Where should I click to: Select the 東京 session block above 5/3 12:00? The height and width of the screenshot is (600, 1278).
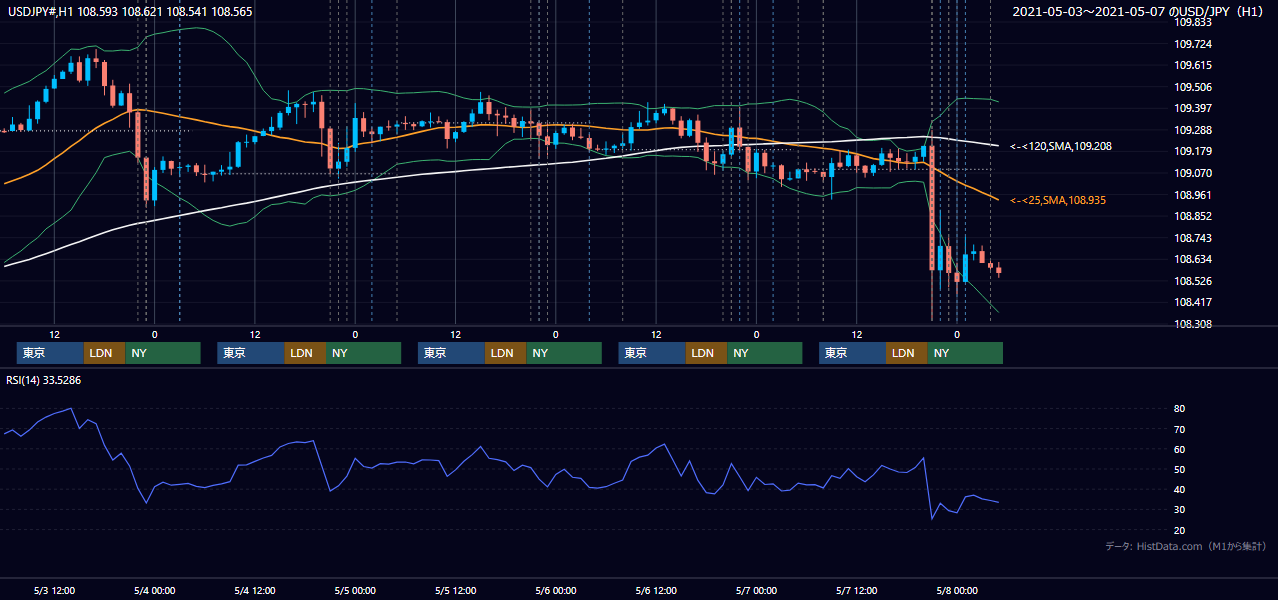click(50, 353)
